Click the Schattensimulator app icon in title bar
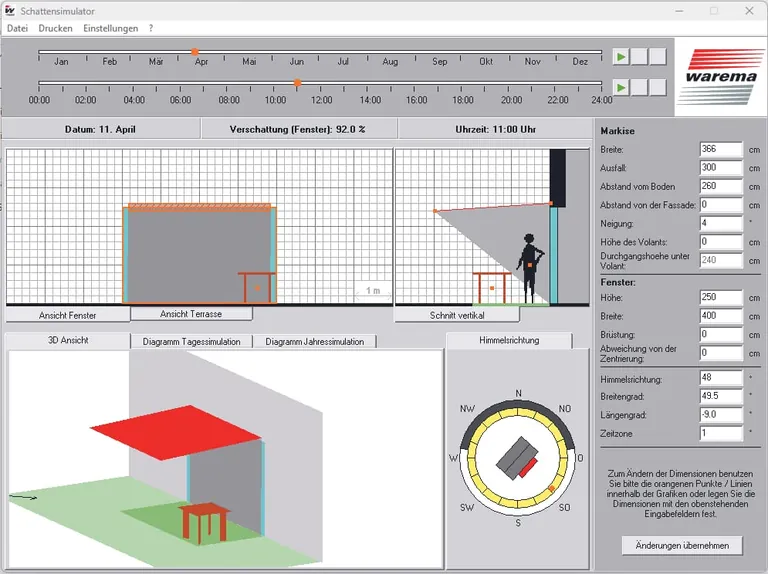The height and width of the screenshot is (574, 768). click(9, 10)
